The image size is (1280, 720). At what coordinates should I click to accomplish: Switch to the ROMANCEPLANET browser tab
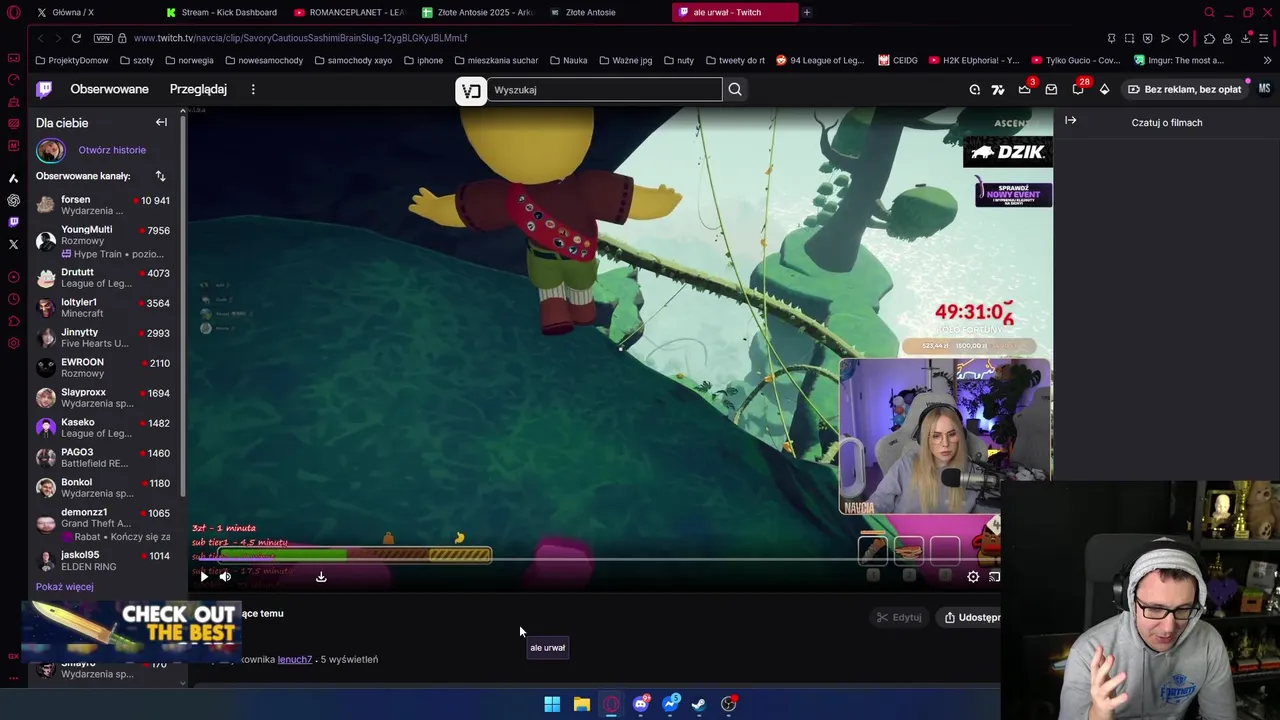tap(350, 12)
